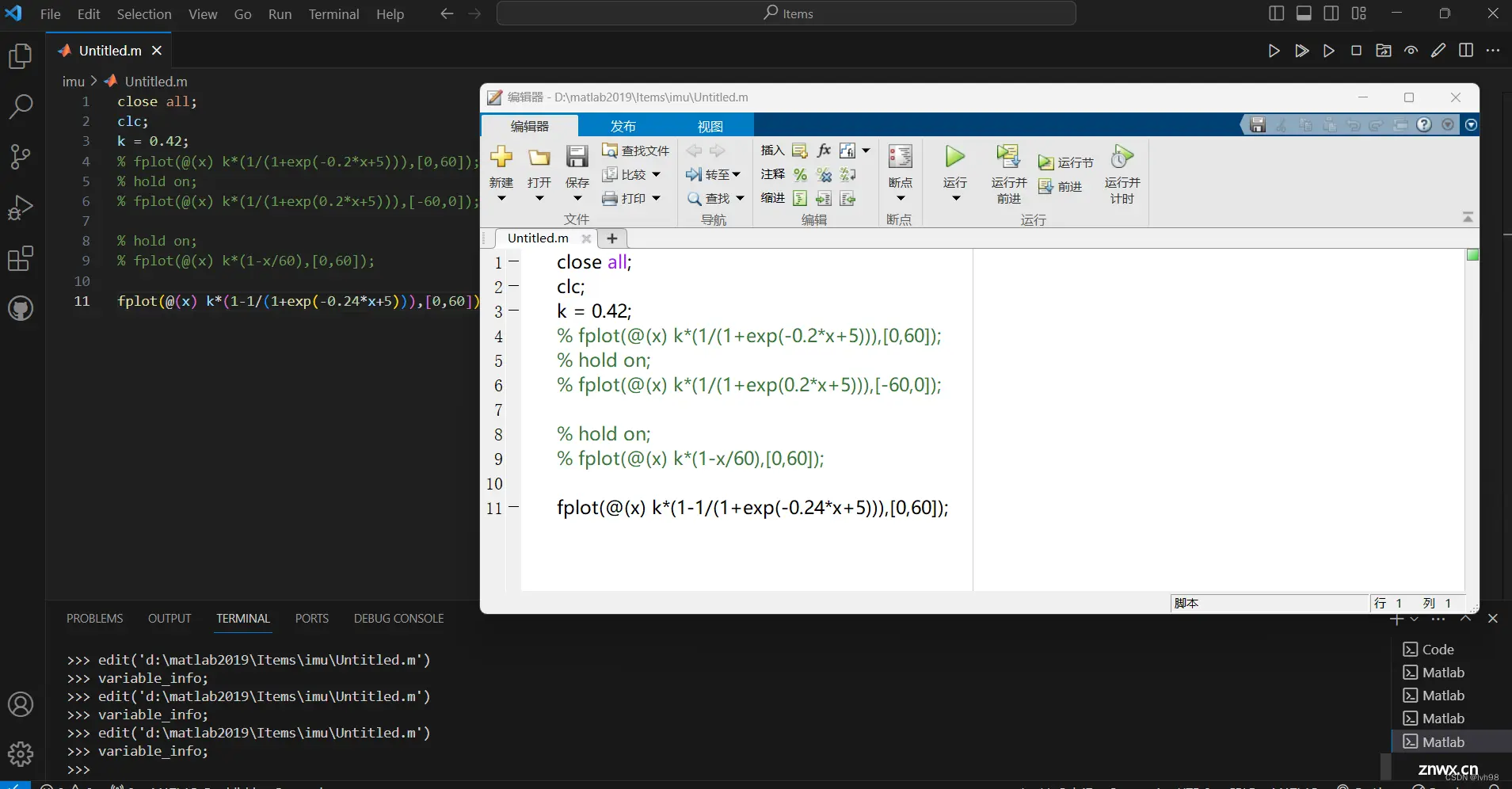Open the File menu in VS Code
This screenshot has height=789, width=1512.
click(50, 14)
